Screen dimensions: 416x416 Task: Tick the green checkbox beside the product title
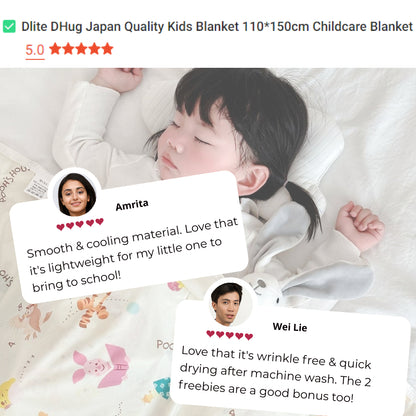[9, 26]
